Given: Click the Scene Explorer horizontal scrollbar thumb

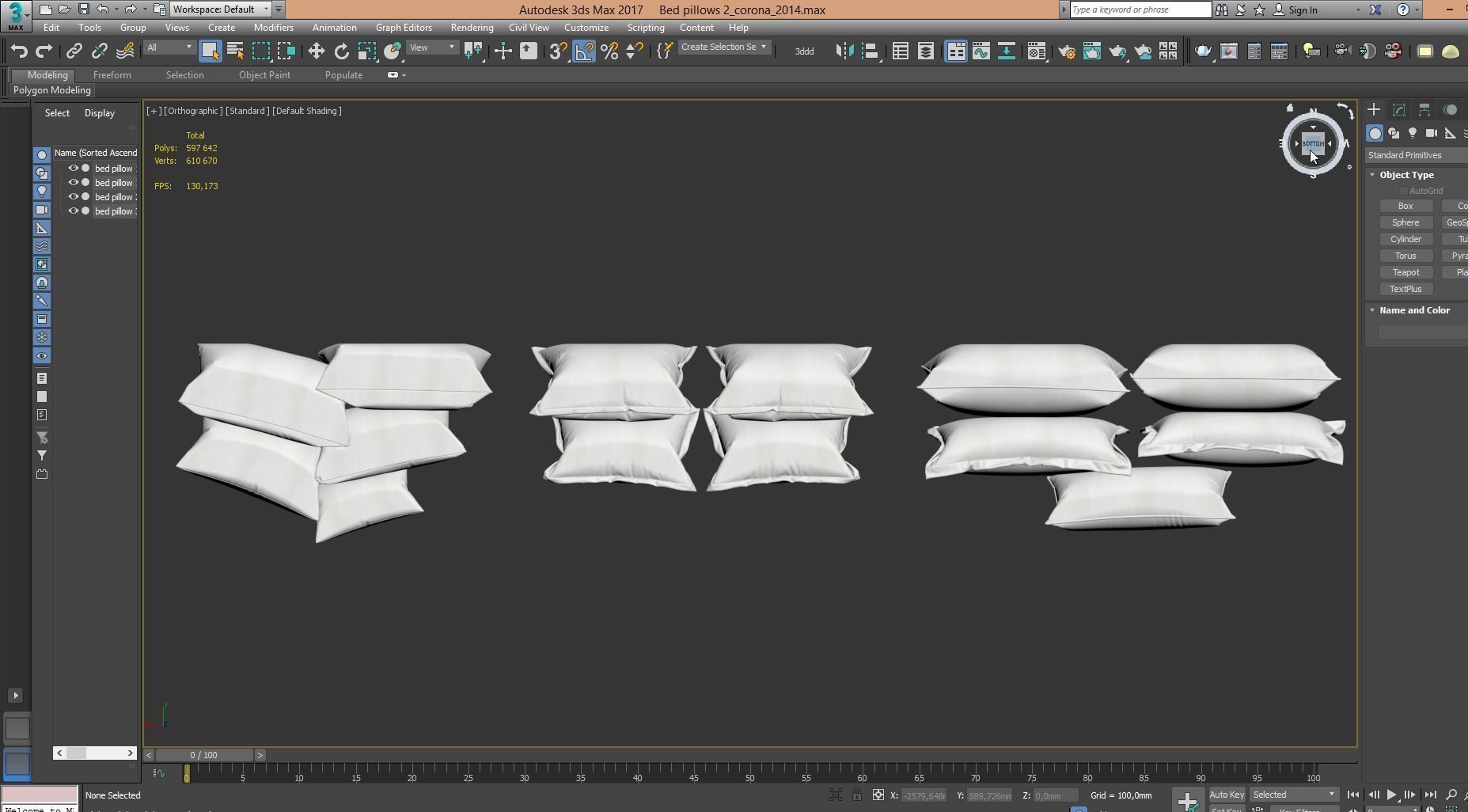Looking at the screenshot, I should tap(76, 753).
